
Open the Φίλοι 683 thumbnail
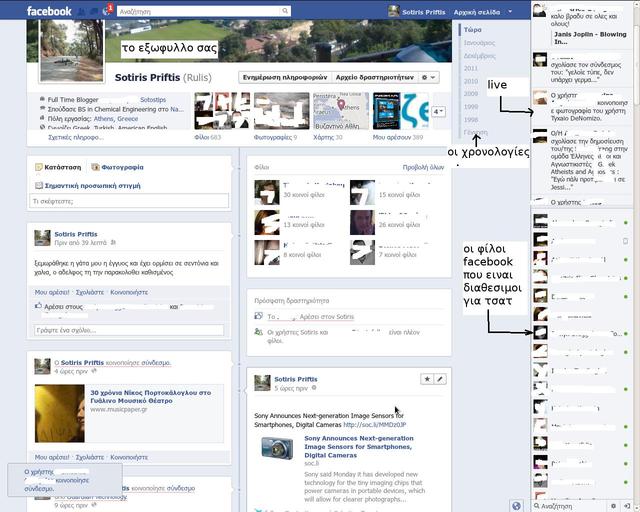[222, 111]
